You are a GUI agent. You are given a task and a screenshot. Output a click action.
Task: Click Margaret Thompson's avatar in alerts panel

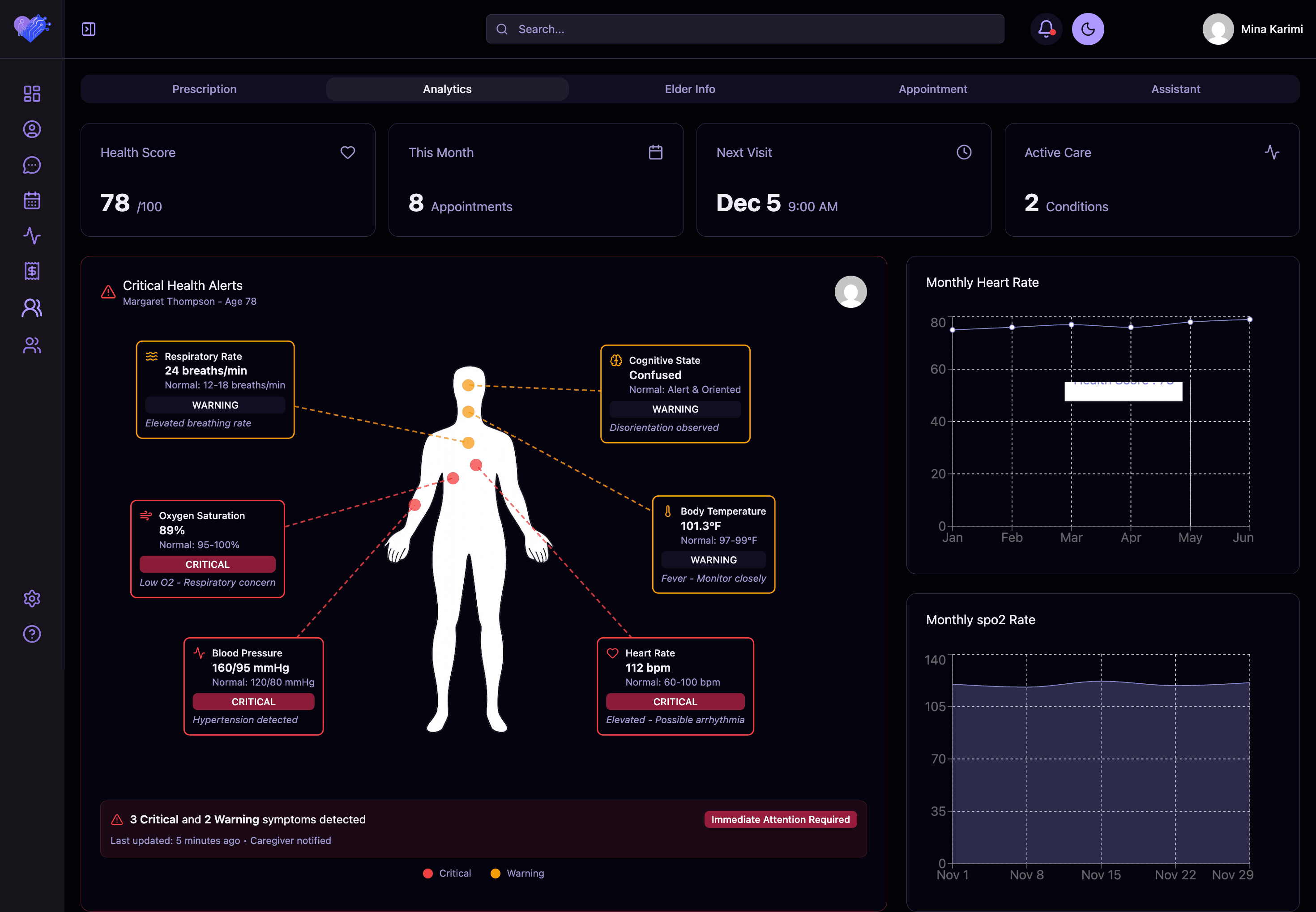coord(851,292)
